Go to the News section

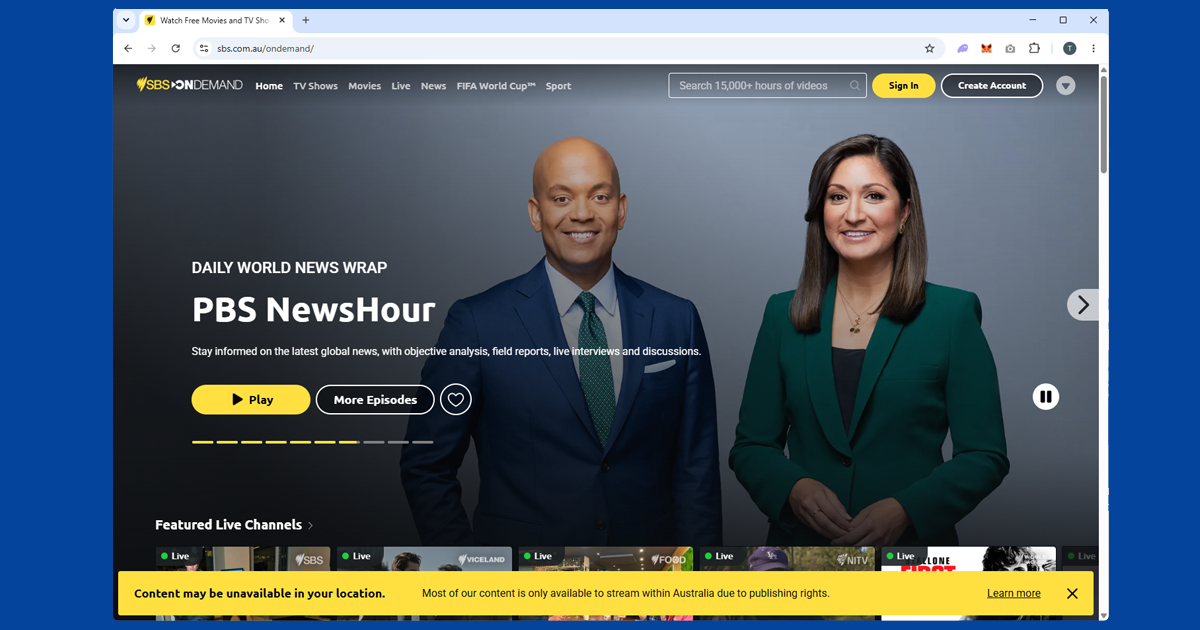coord(433,86)
